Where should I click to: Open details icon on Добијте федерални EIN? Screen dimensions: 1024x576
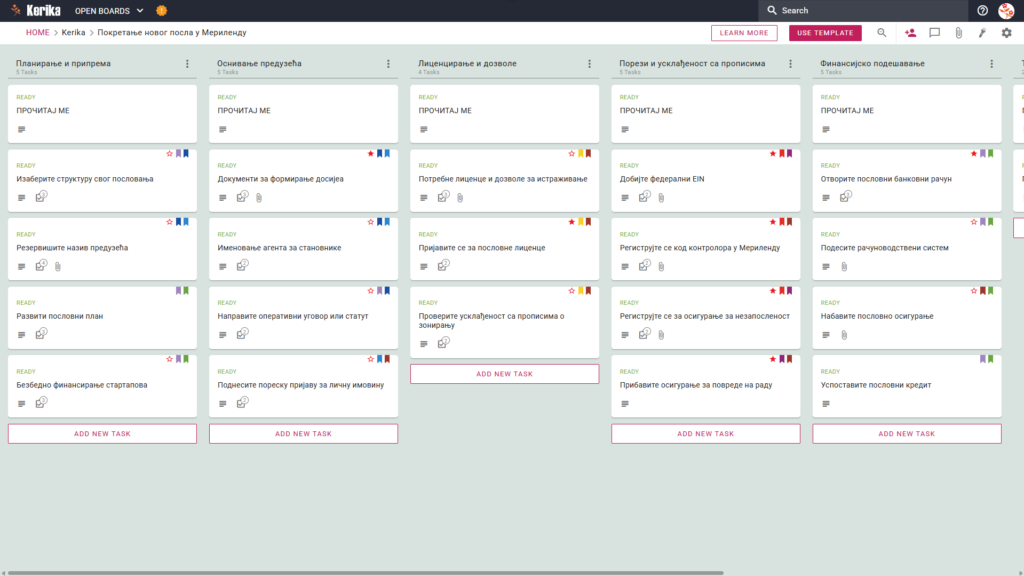pyautogui.click(x=625, y=198)
